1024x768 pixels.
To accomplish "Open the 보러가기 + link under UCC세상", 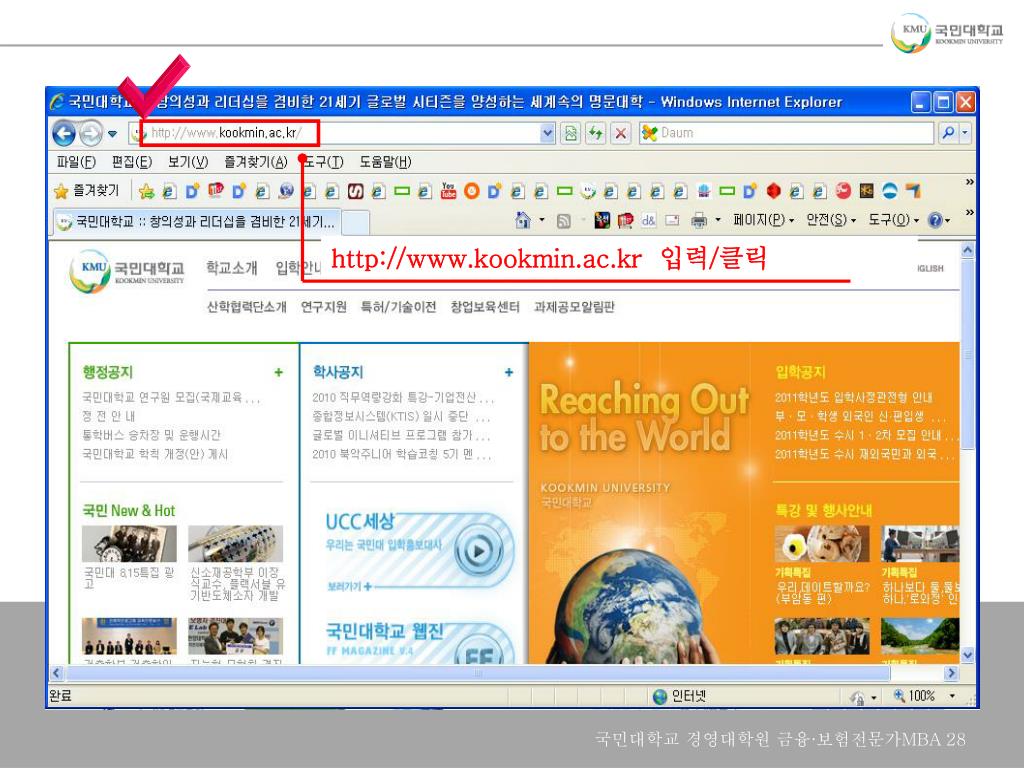I will coord(350,586).
